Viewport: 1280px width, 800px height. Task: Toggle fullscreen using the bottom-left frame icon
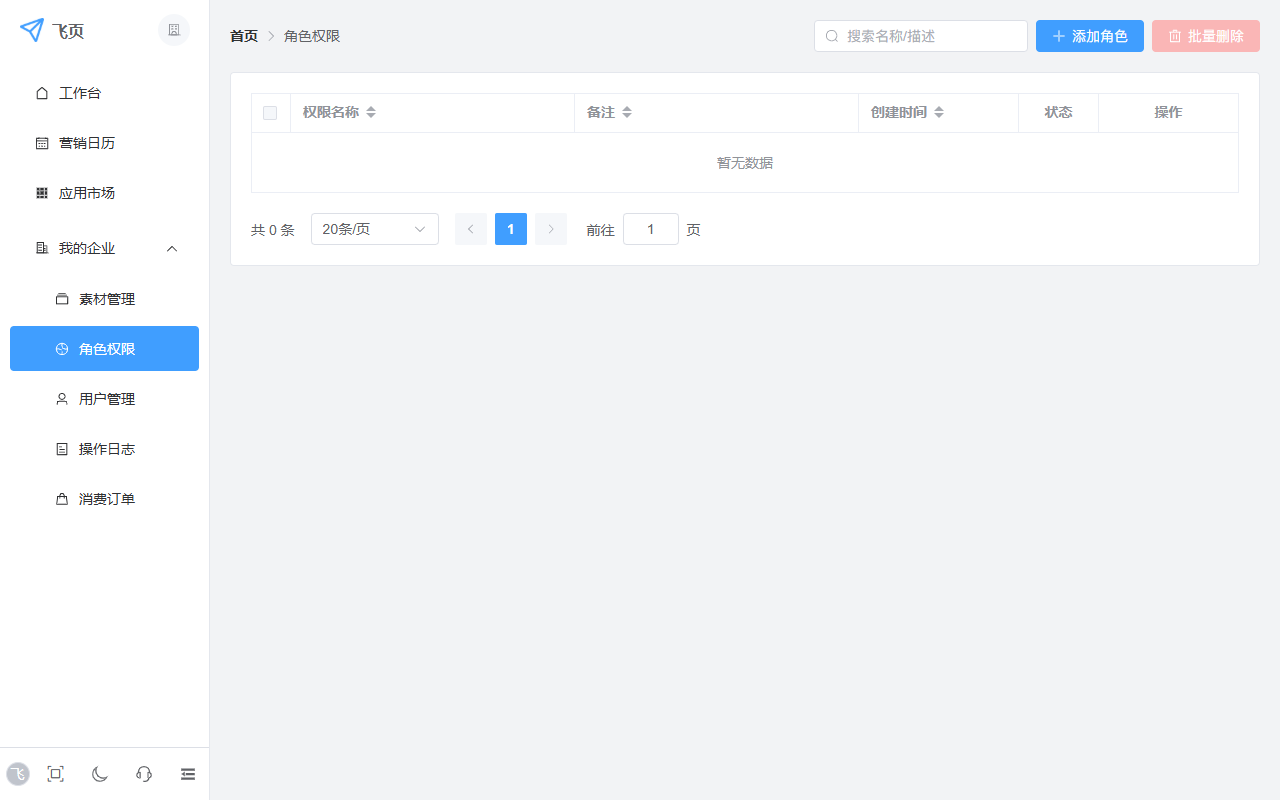(x=55, y=773)
